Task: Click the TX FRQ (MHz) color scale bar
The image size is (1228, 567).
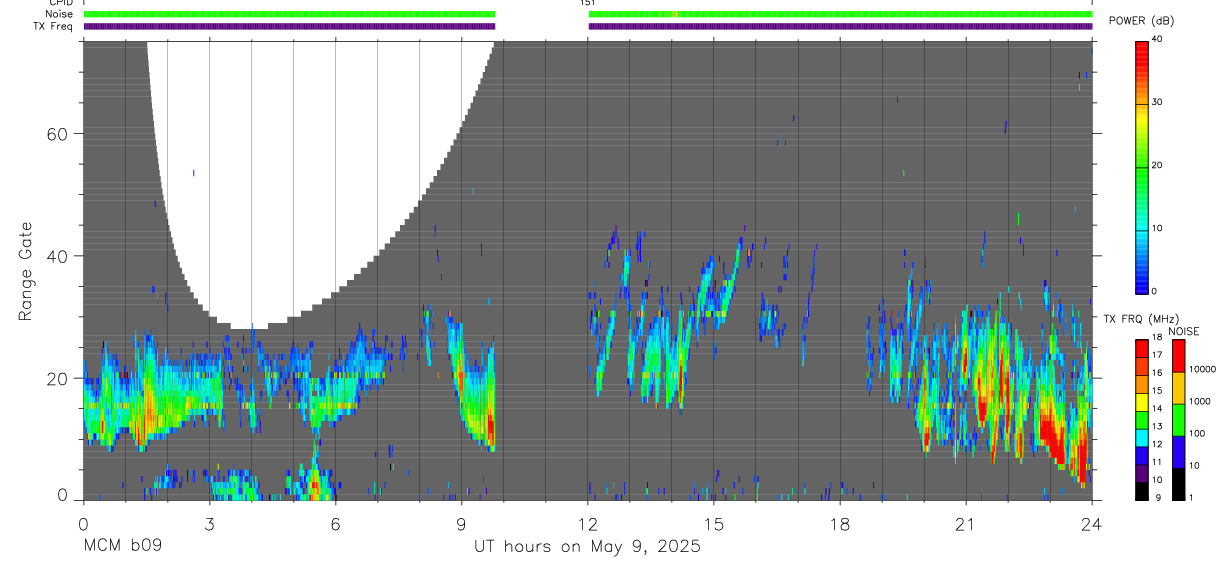Action: tap(1142, 420)
